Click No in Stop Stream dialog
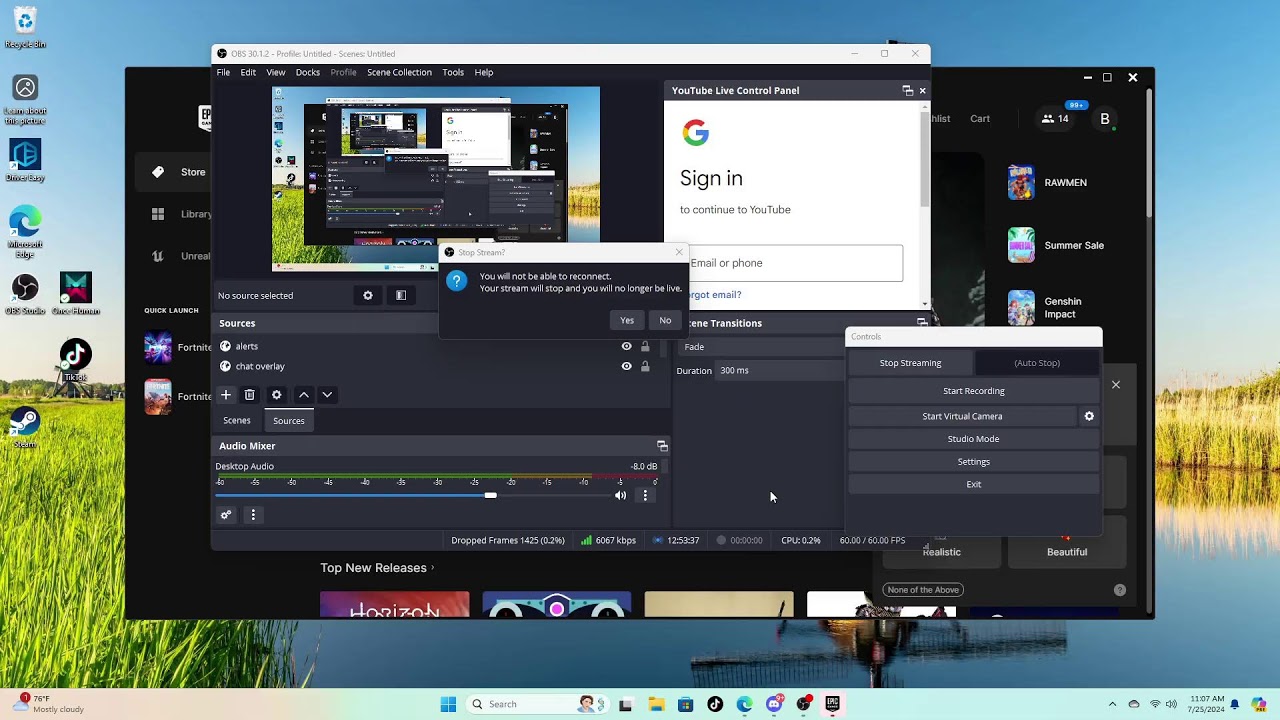 (x=665, y=320)
